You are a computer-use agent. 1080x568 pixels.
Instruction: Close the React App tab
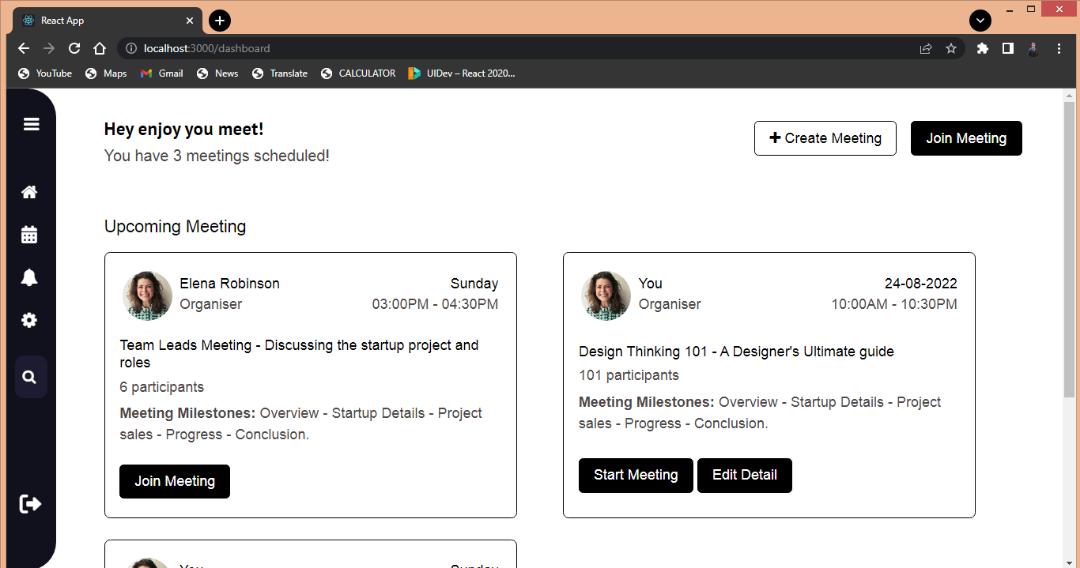(x=189, y=21)
